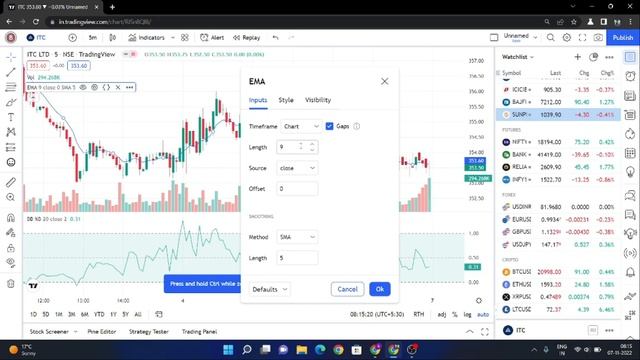Open the 5m interval selector

coord(93,38)
